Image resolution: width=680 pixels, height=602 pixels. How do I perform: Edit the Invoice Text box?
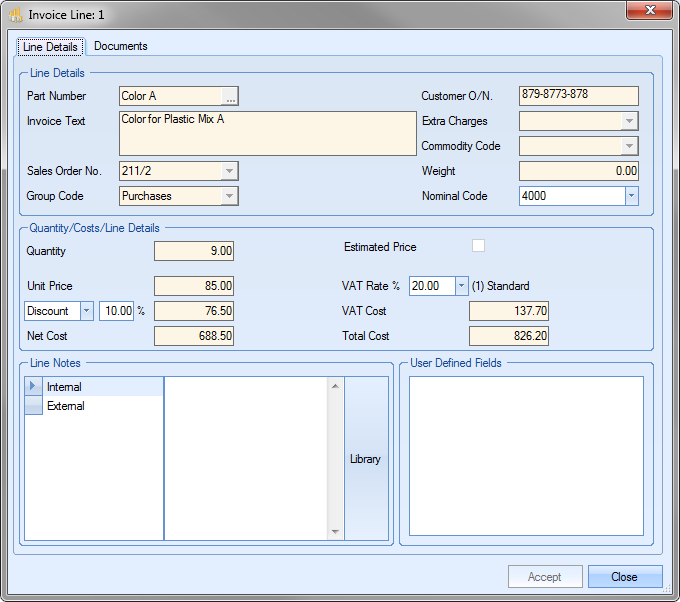click(x=266, y=133)
